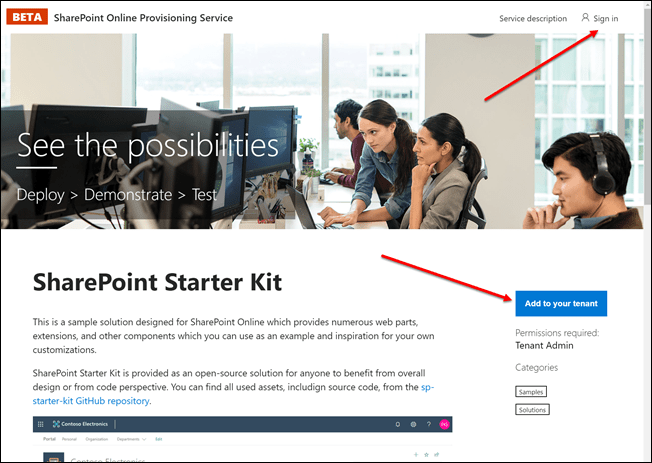
Task: Select the Organization navigation item
Action: coord(96,439)
